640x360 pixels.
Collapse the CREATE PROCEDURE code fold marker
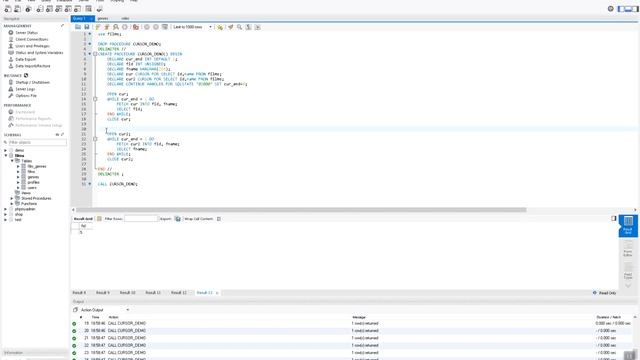pos(95,54)
